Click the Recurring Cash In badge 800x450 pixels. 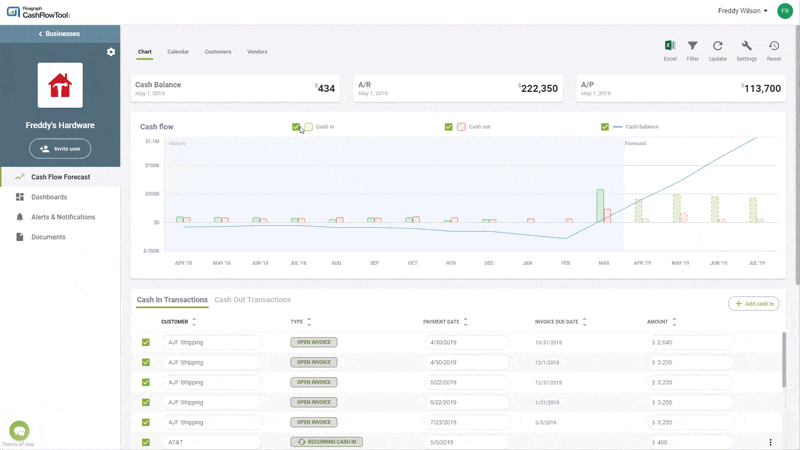327,442
